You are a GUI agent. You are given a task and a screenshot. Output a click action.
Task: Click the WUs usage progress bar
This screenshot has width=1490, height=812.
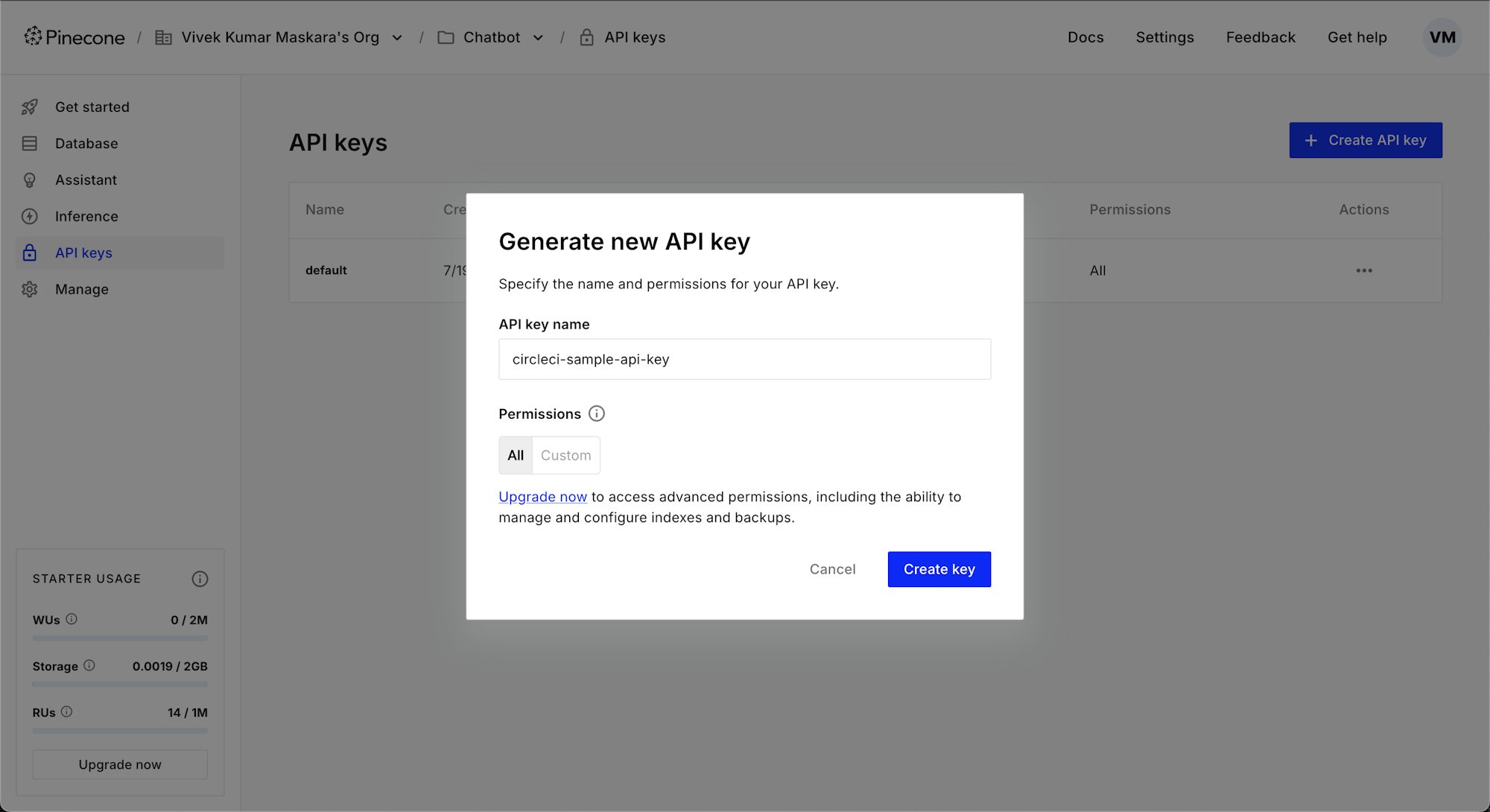[x=119, y=638]
